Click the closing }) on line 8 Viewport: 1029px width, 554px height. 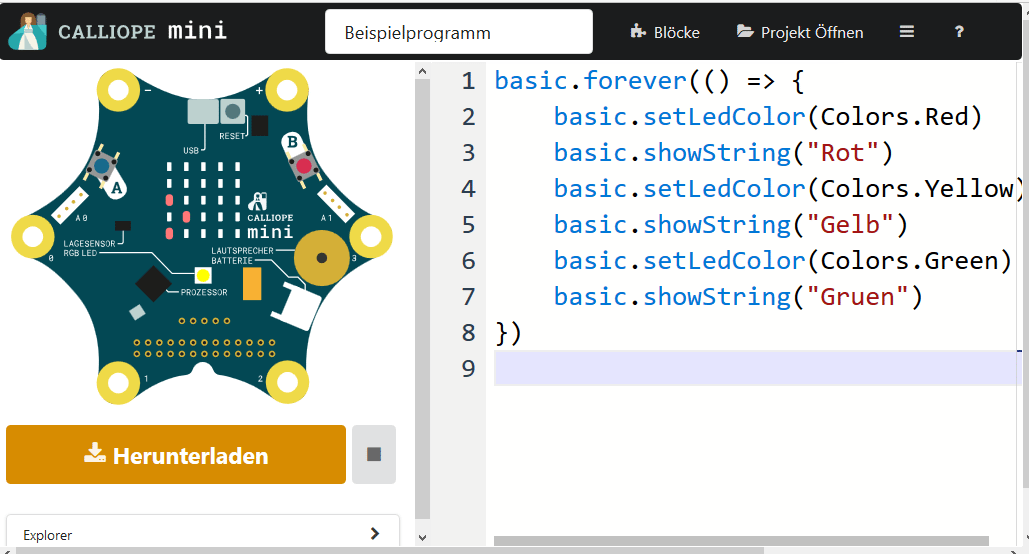tap(509, 333)
